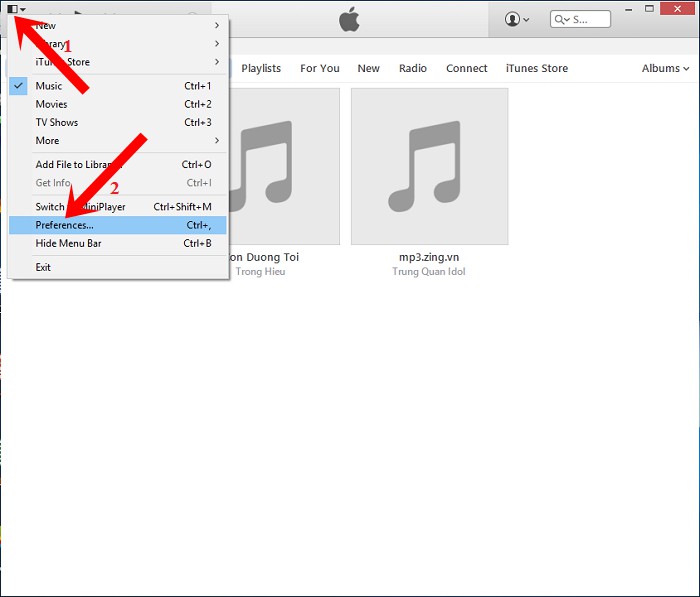Switch to MiniPlayer from menu
The width and height of the screenshot is (700, 597).
pyautogui.click(x=118, y=207)
